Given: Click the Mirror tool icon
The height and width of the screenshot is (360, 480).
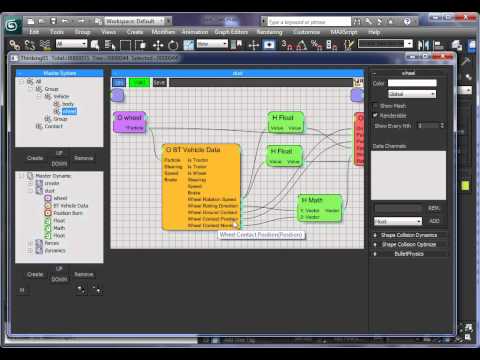Looking at the screenshot, I should 424,44.
